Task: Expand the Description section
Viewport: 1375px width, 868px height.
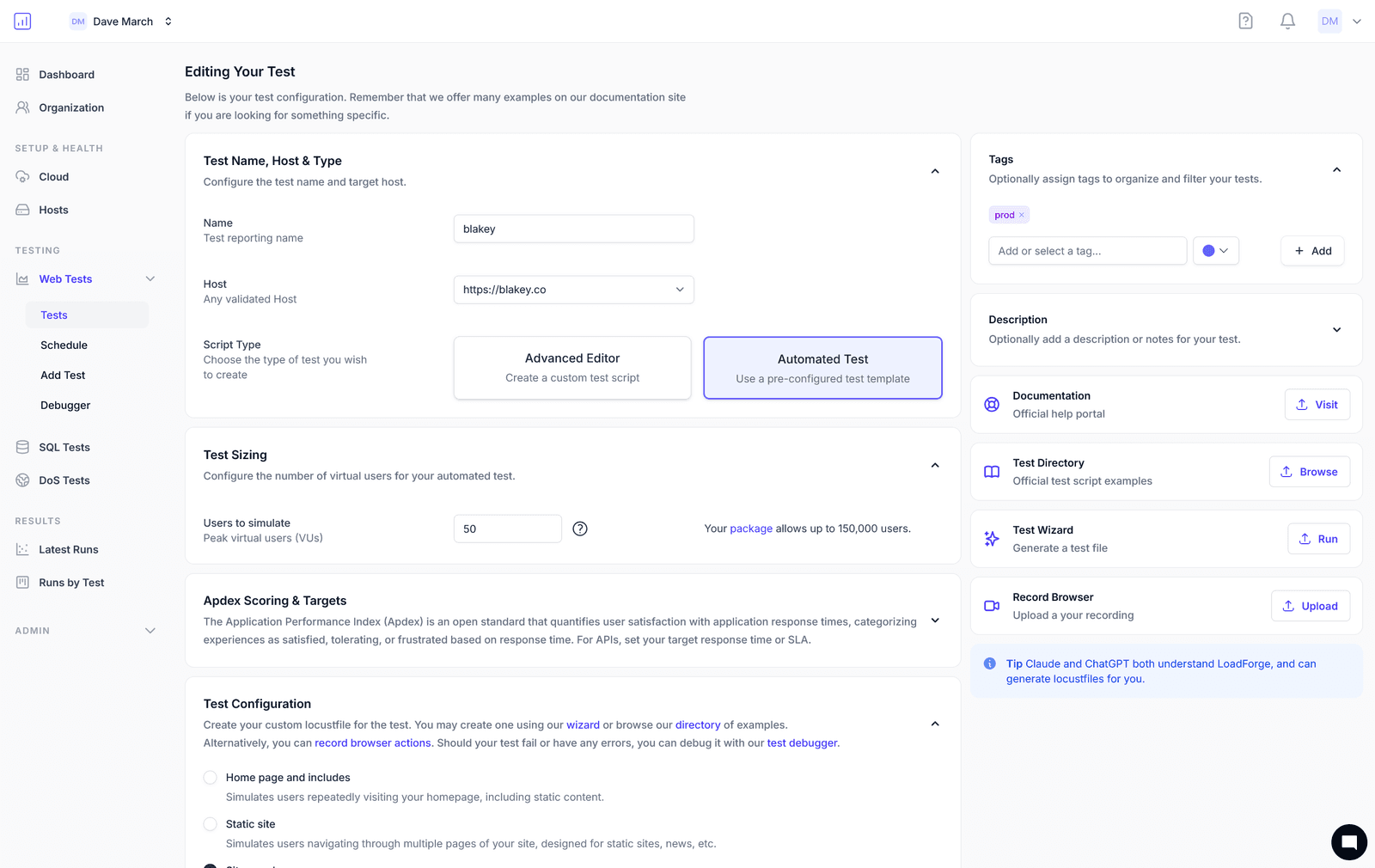Action: point(1336,329)
